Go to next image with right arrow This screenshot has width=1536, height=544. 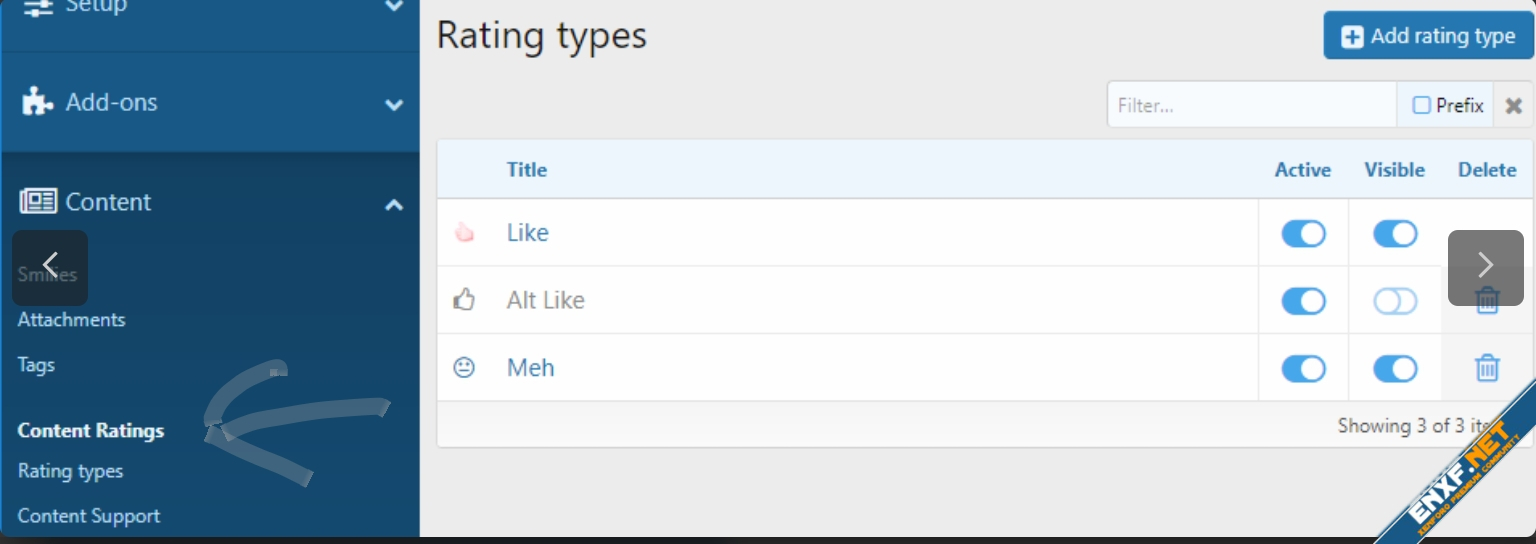(x=1485, y=267)
